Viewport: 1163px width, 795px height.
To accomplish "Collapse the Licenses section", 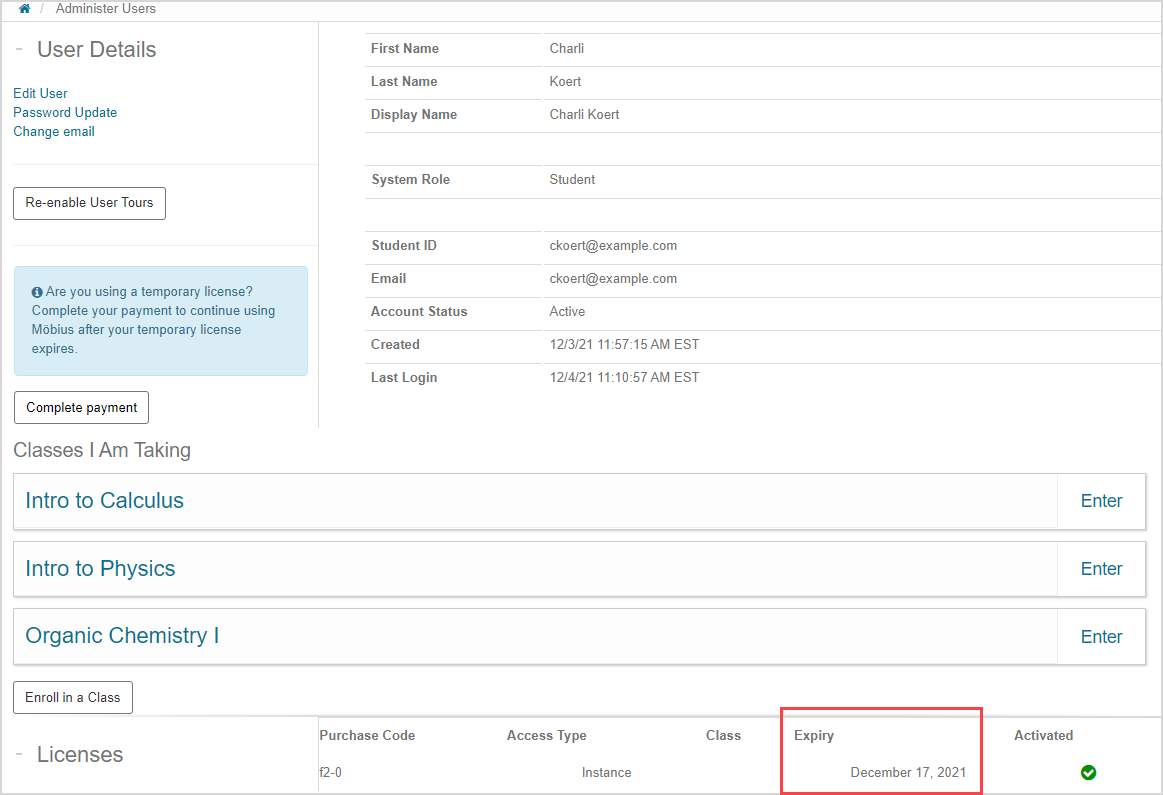I will (x=19, y=755).
